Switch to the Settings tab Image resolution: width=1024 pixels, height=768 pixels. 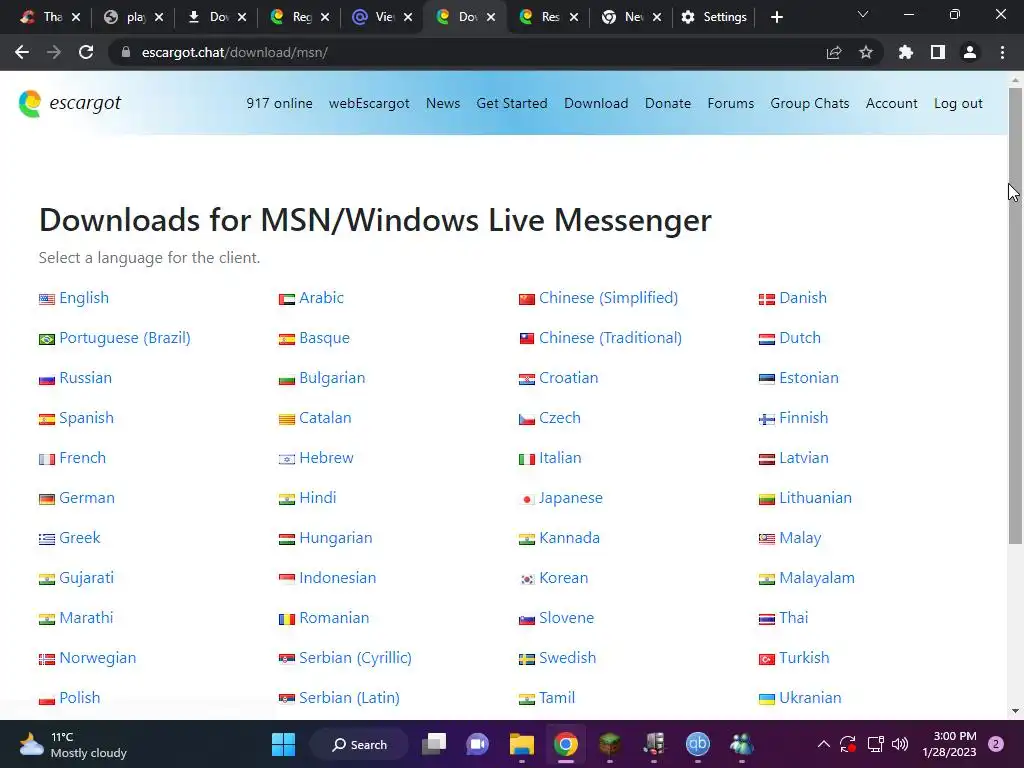click(x=714, y=17)
